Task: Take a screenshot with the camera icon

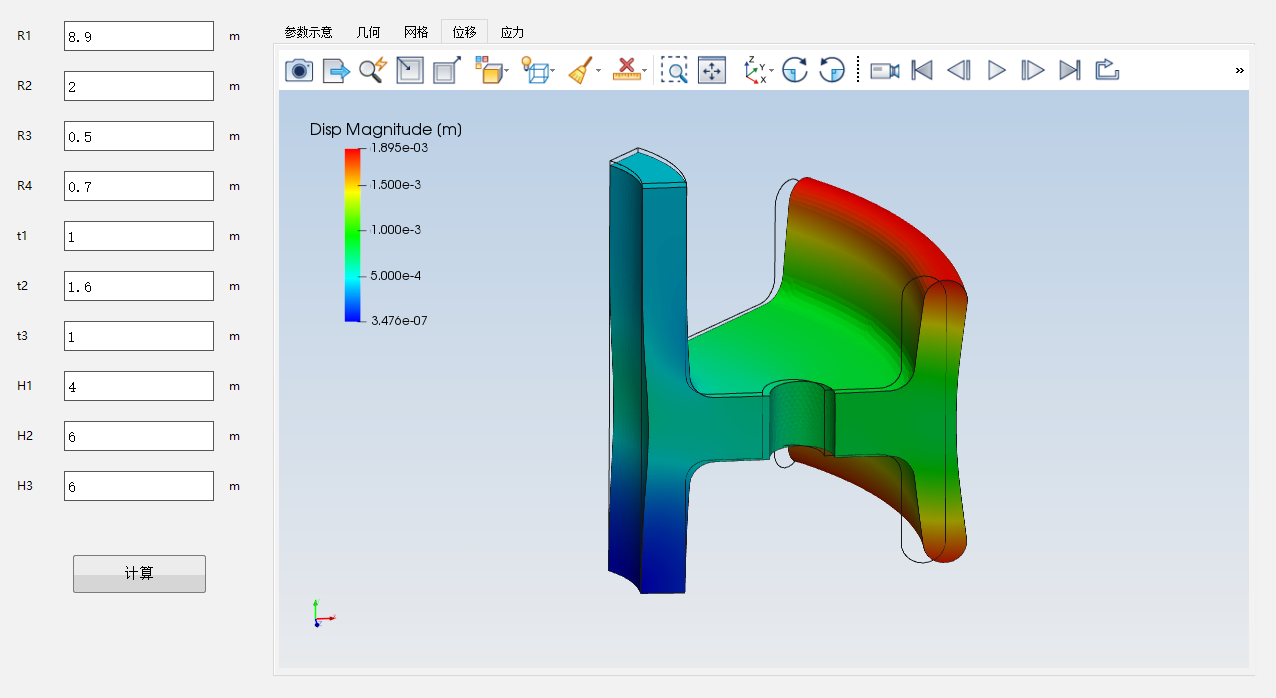Action: (299, 70)
